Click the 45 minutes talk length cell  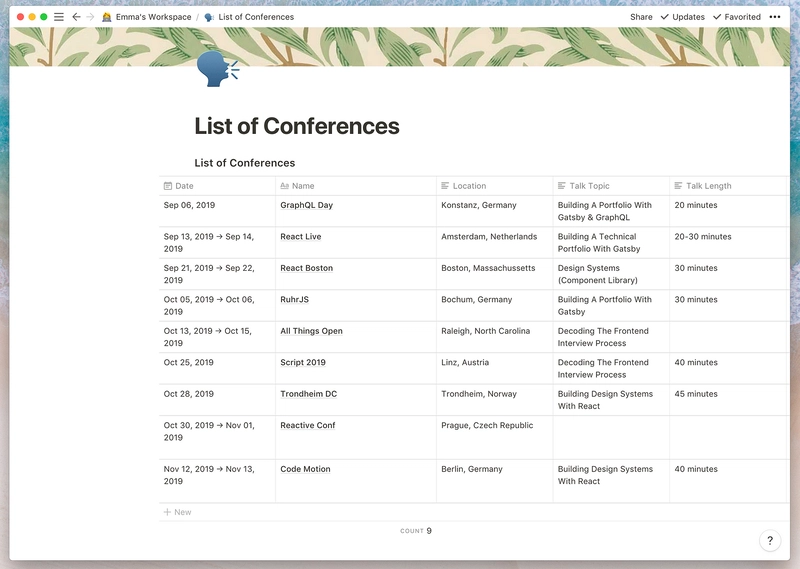[730, 400]
